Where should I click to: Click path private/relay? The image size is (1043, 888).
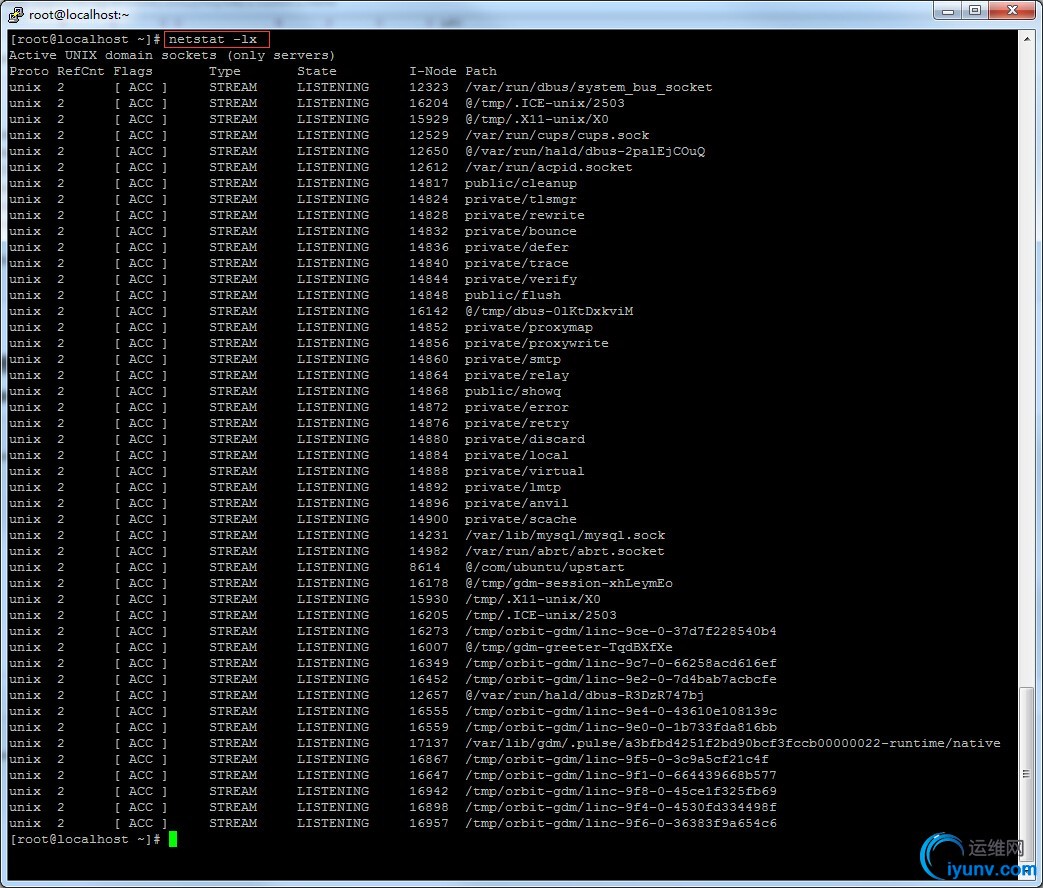point(517,374)
